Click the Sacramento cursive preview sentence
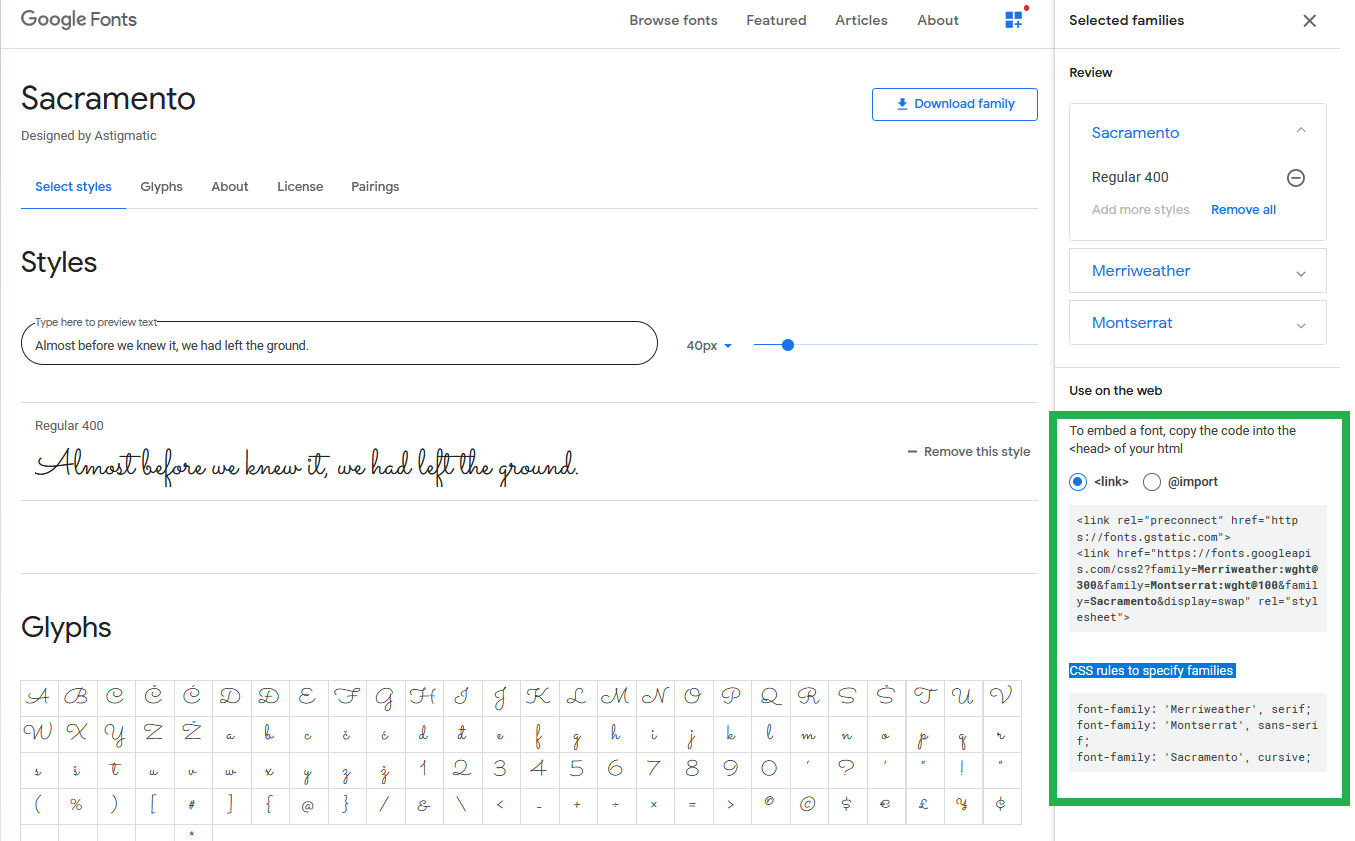This screenshot has height=841, width=1355. point(307,467)
